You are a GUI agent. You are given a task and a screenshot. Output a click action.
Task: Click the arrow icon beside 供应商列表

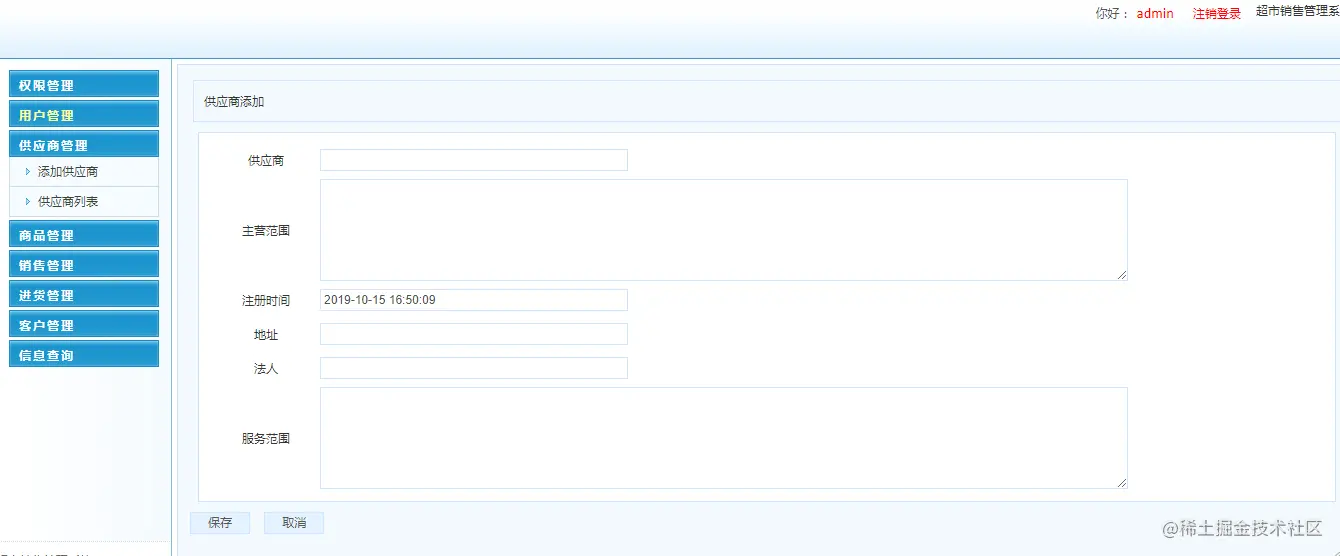tap(28, 202)
